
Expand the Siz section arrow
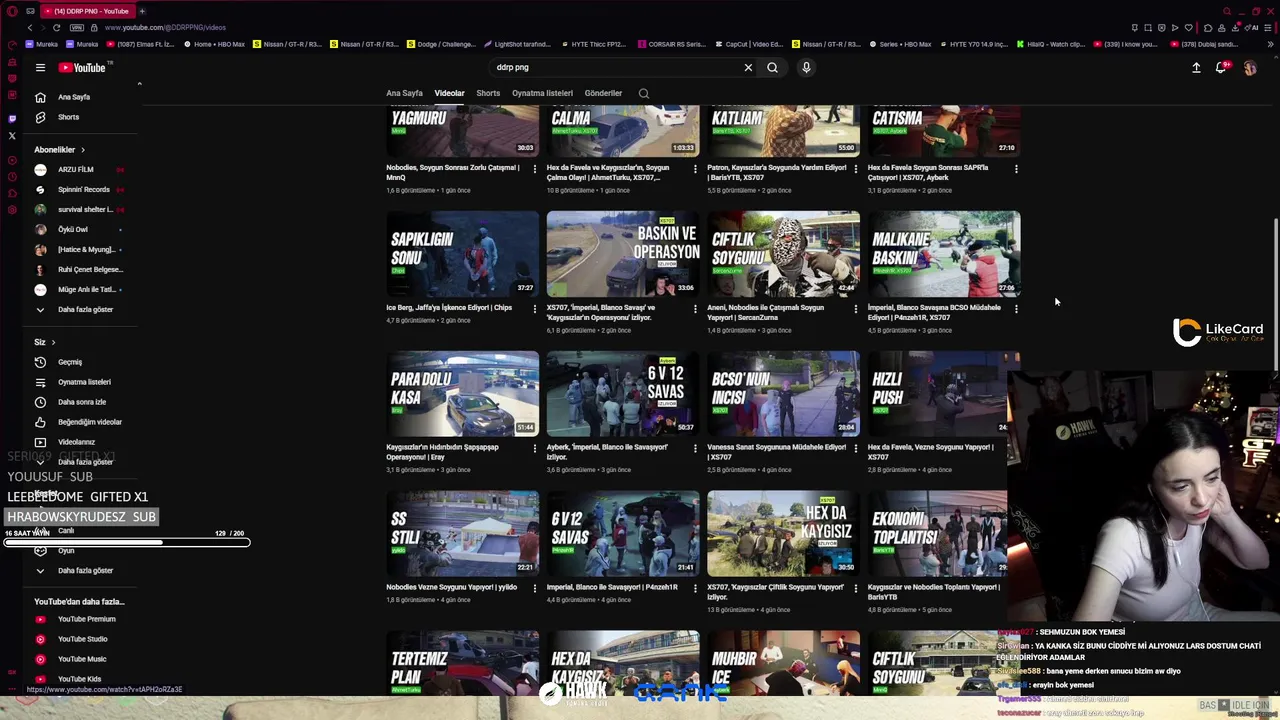[53, 342]
